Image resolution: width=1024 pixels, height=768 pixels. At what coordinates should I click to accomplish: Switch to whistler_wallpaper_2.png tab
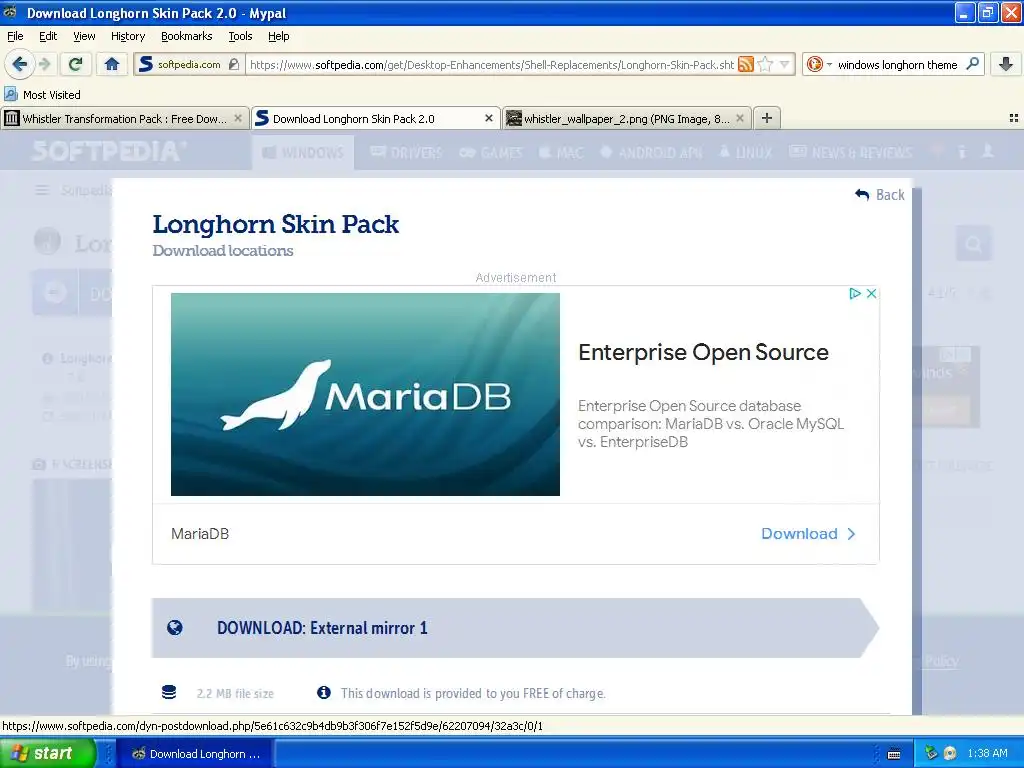coord(627,118)
